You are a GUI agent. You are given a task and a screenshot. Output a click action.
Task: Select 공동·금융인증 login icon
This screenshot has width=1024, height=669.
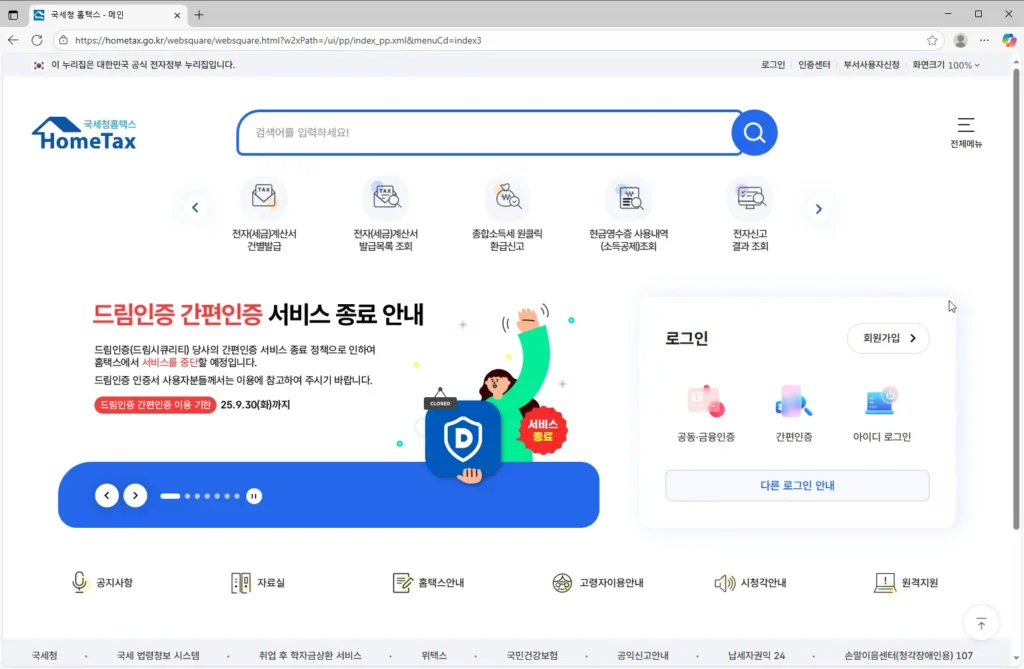(706, 402)
